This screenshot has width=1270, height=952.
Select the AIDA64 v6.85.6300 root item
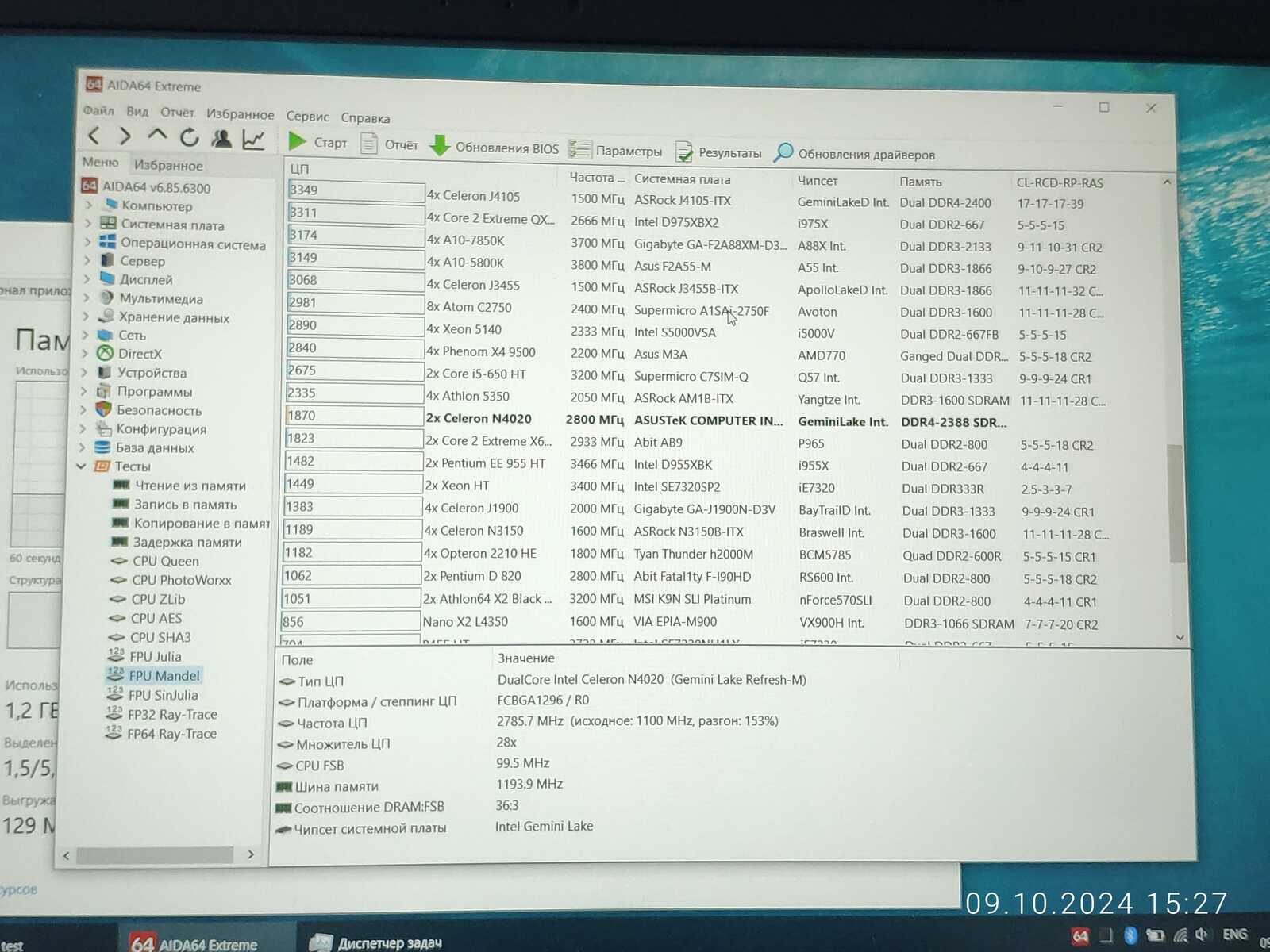coord(146,187)
